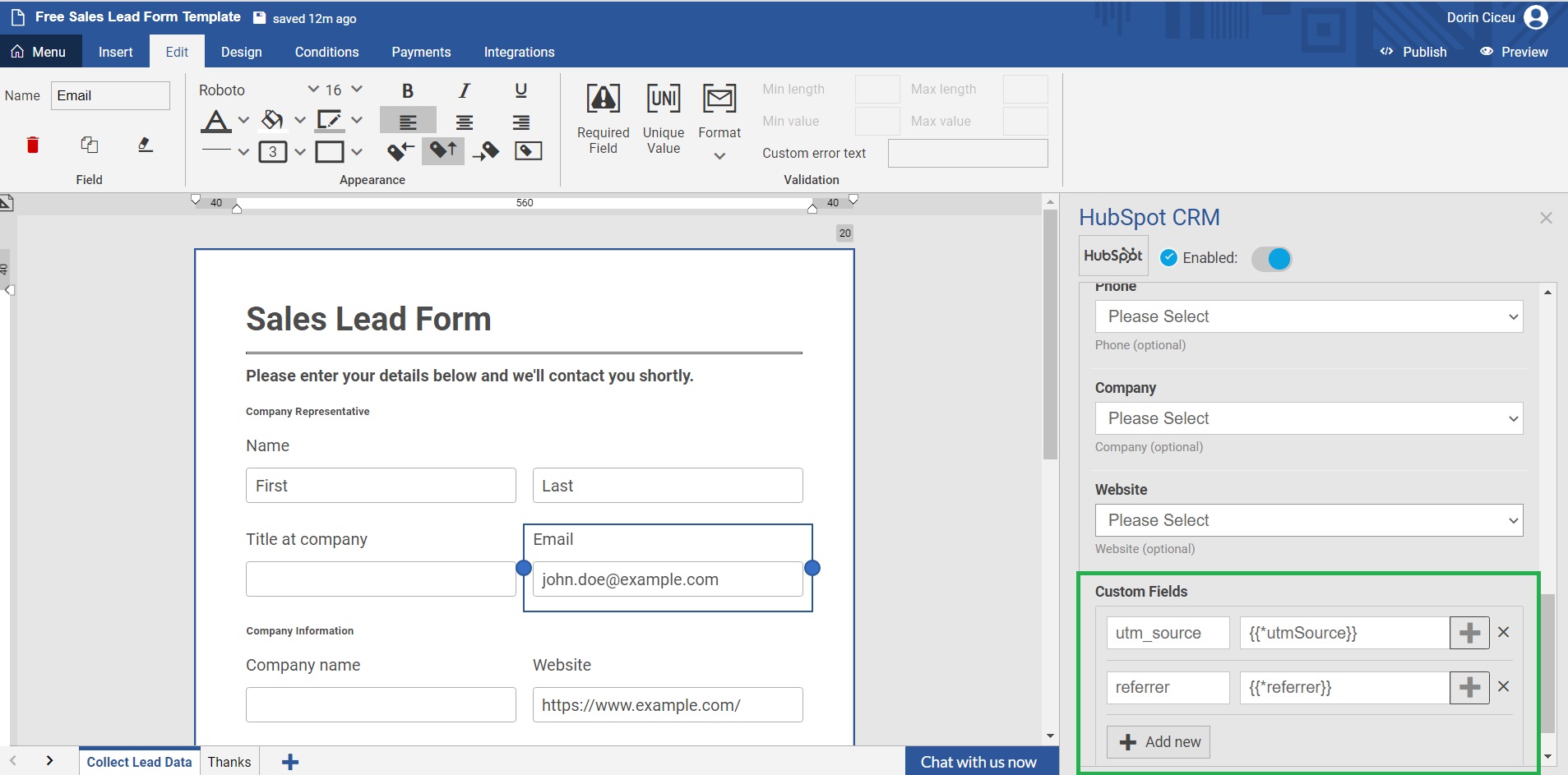Toggle underline formatting
The height and width of the screenshot is (775, 1568).
tap(520, 91)
